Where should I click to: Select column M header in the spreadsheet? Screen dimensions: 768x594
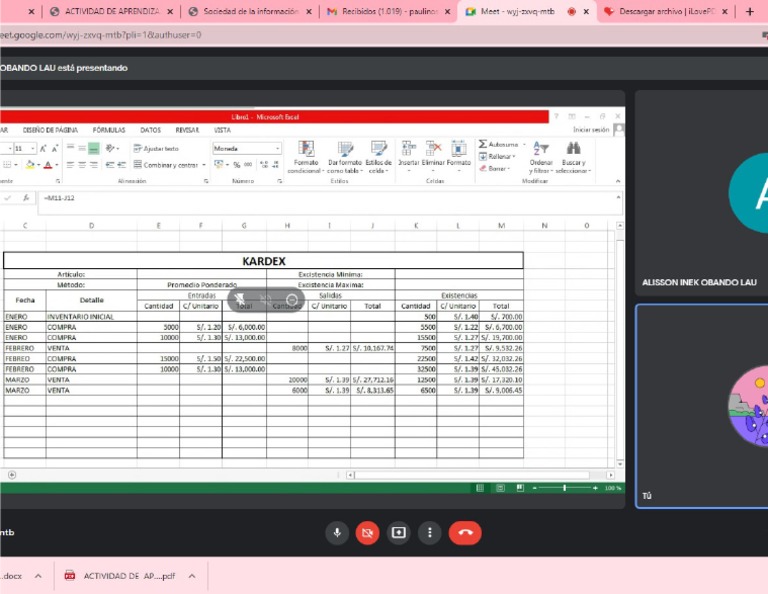tap(501, 226)
